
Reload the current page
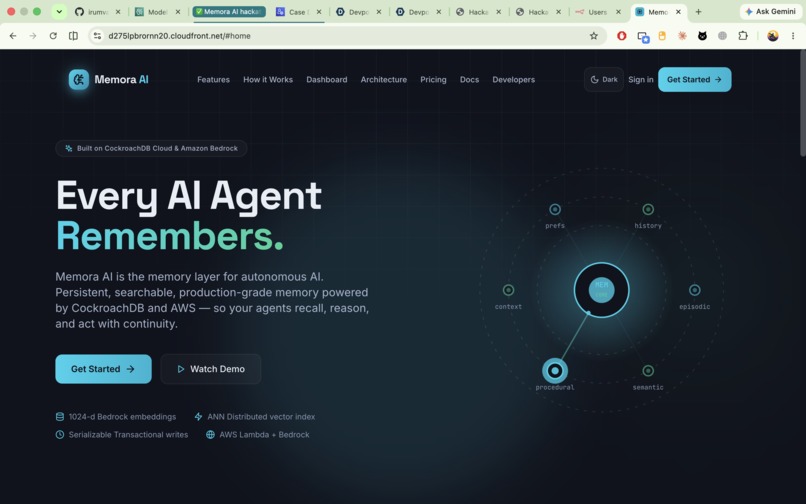(53, 36)
